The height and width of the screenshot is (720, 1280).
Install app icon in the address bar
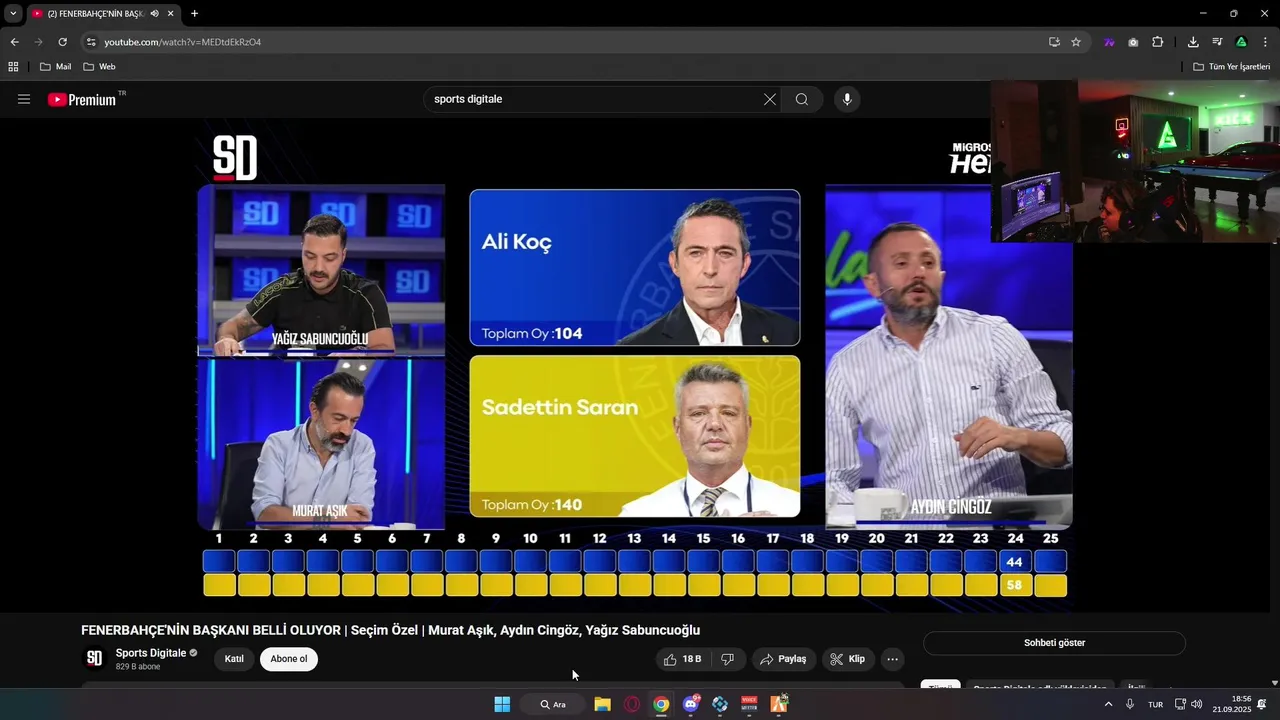point(1054,42)
